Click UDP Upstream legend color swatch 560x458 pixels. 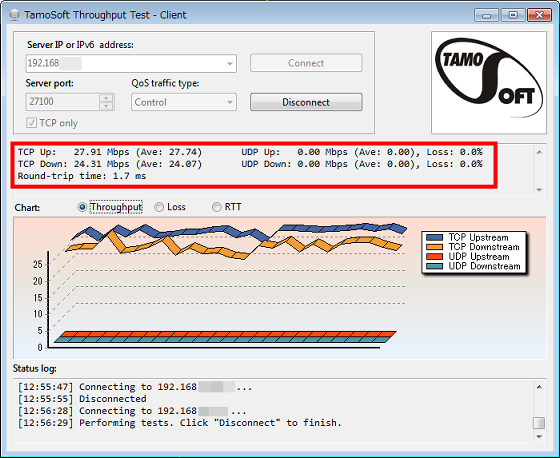[x=435, y=257]
